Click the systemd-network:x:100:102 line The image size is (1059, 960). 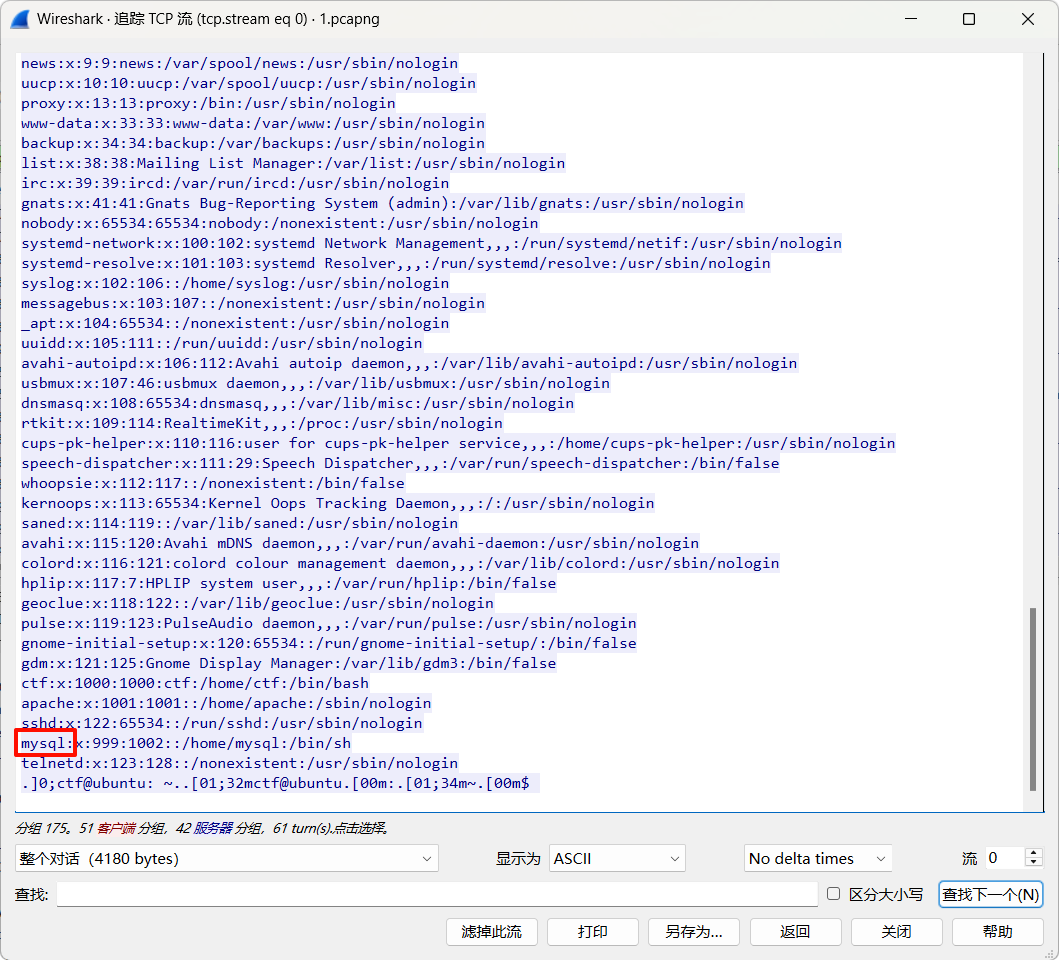point(432,243)
